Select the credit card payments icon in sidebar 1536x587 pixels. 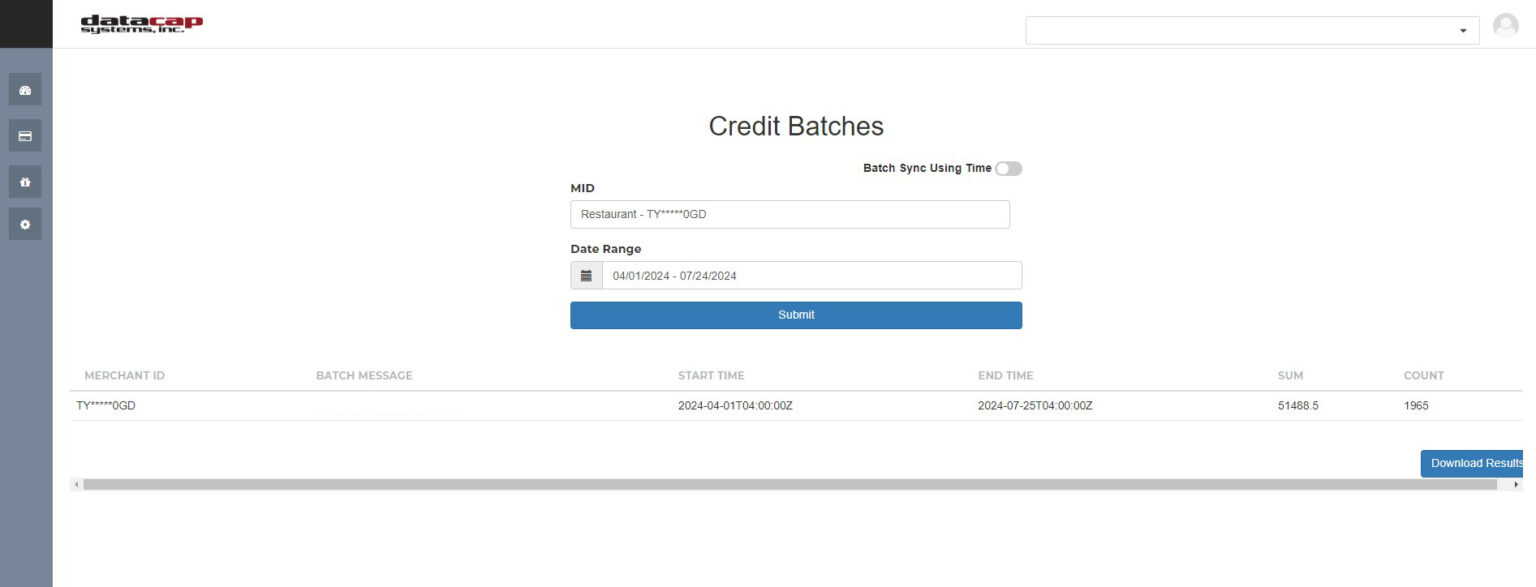click(x=25, y=135)
